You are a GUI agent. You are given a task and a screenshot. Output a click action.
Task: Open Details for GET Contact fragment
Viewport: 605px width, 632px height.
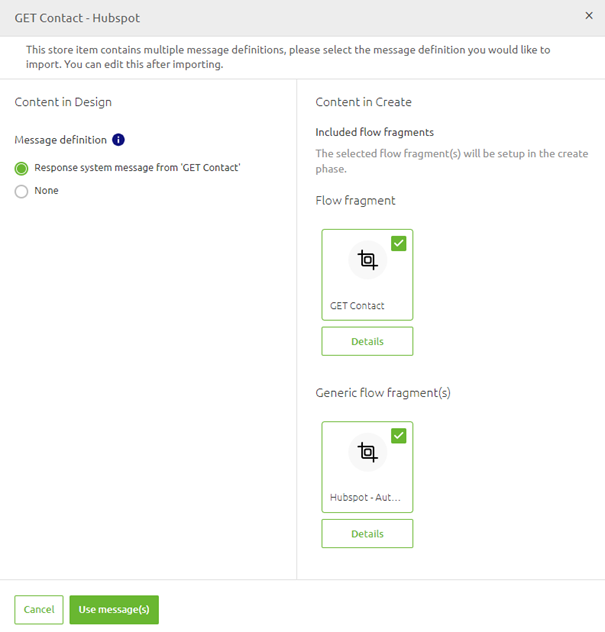coord(367,341)
